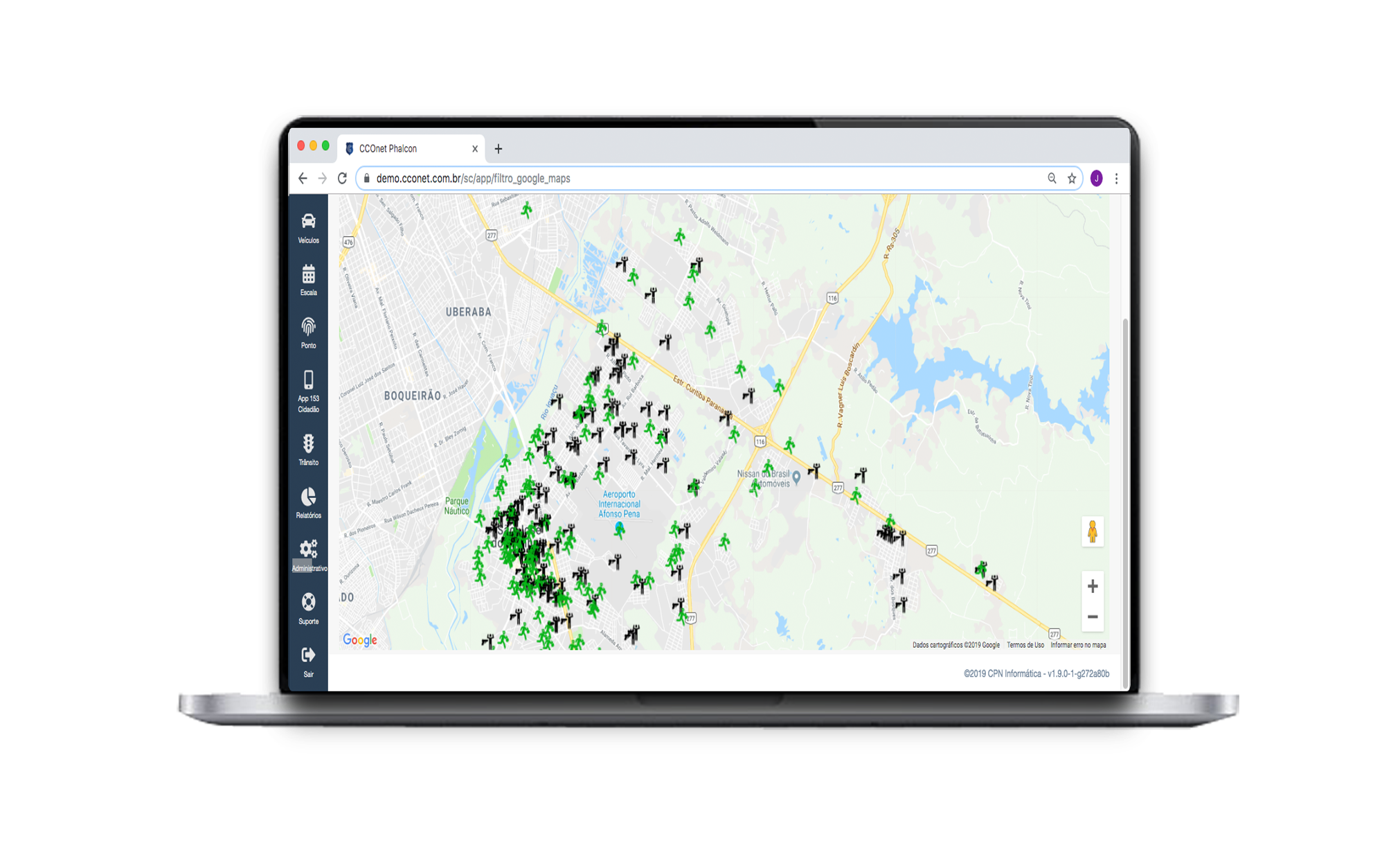The width and height of the screenshot is (1400, 841).
Task: Click the Street View pegman
Action: point(1093,532)
